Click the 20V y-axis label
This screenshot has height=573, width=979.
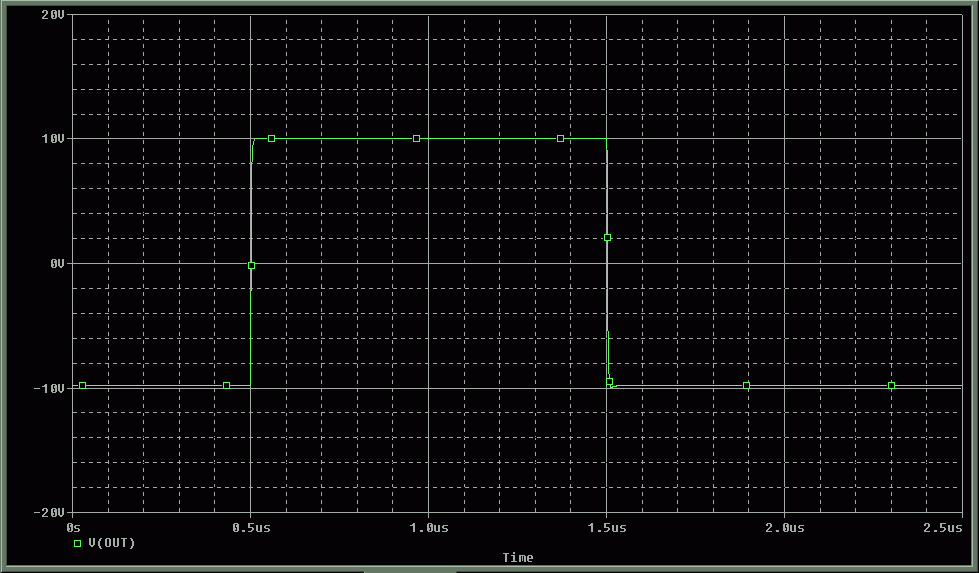point(53,15)
